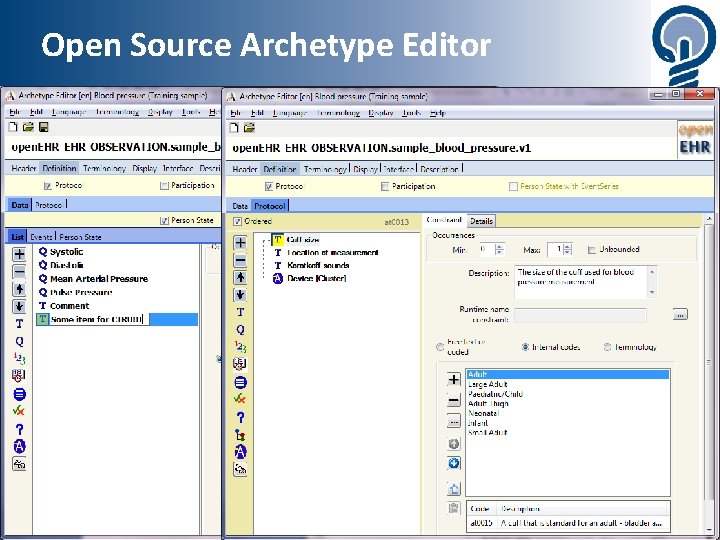Select Location of measurement tree item

coord(332,253)
